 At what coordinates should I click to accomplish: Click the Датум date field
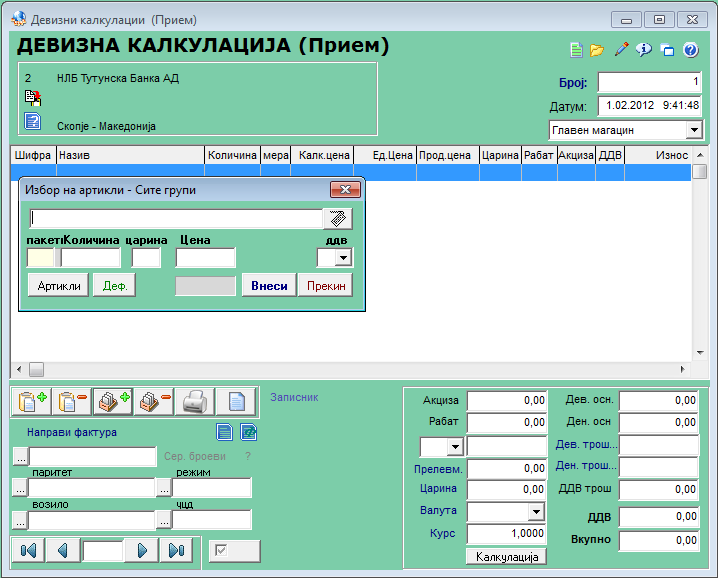[649, 106]
